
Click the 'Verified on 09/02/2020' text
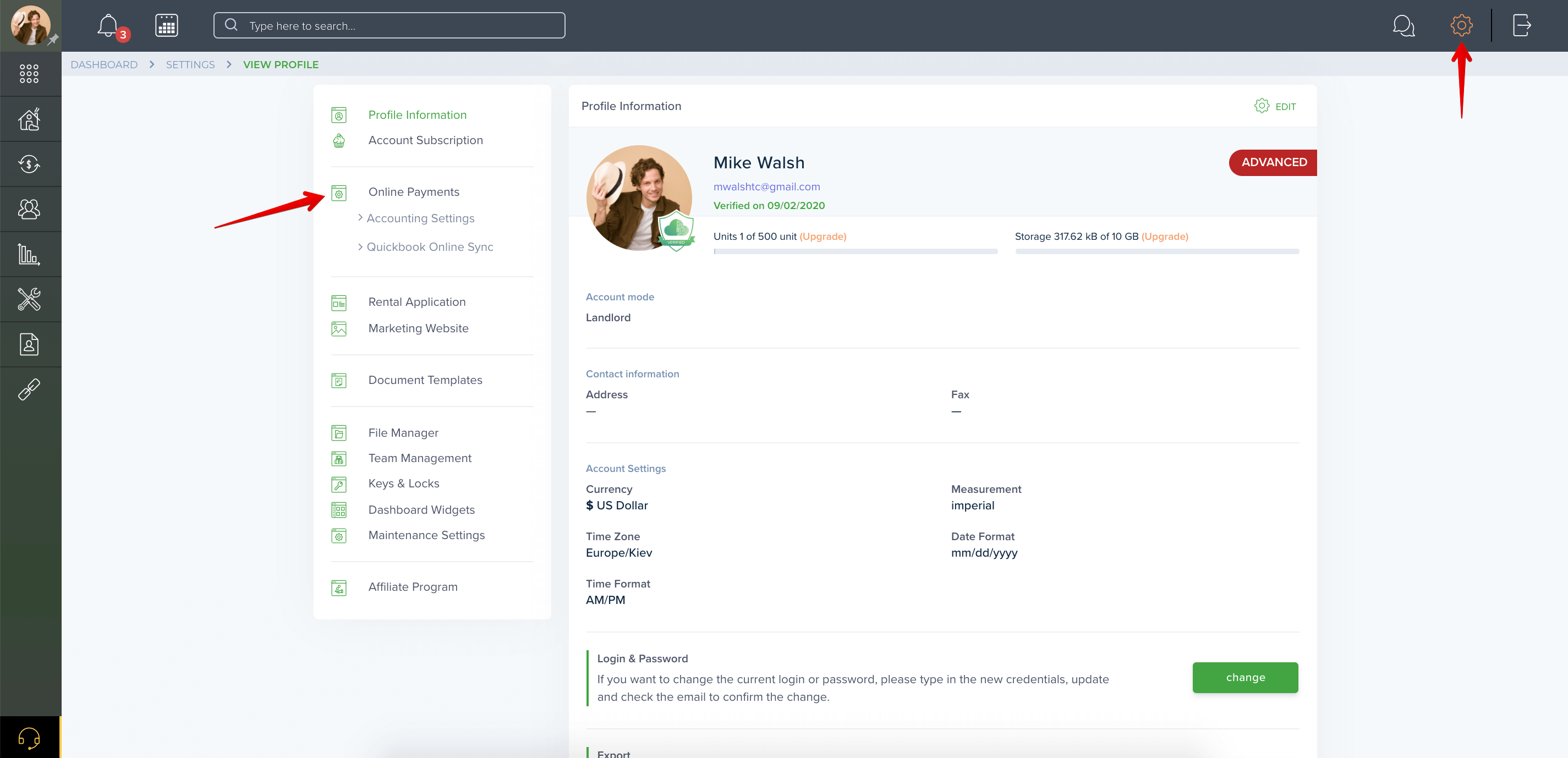point(769,206)
